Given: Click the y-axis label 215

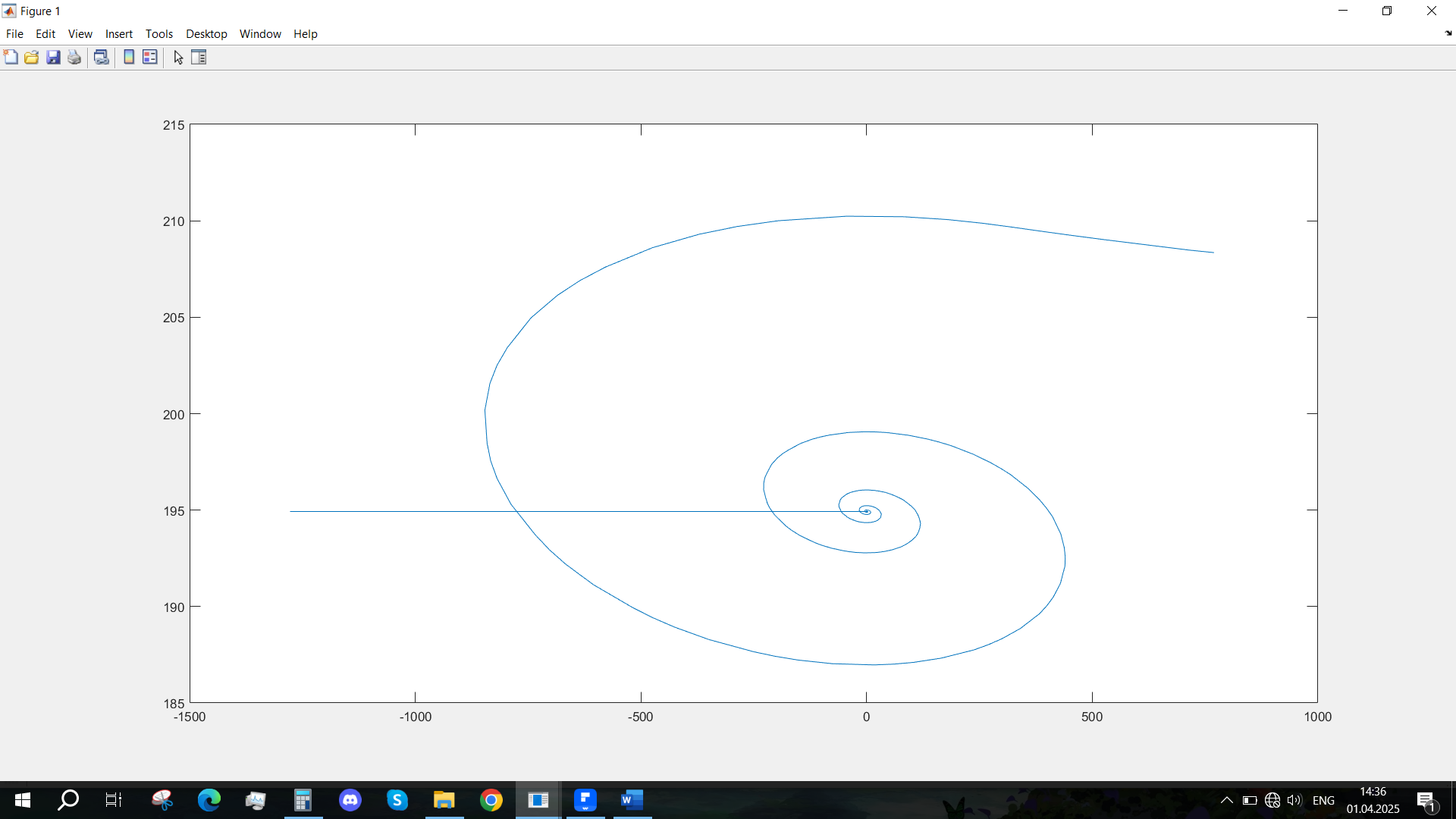Looking at the screenshot, I should [x=174, y=125].
